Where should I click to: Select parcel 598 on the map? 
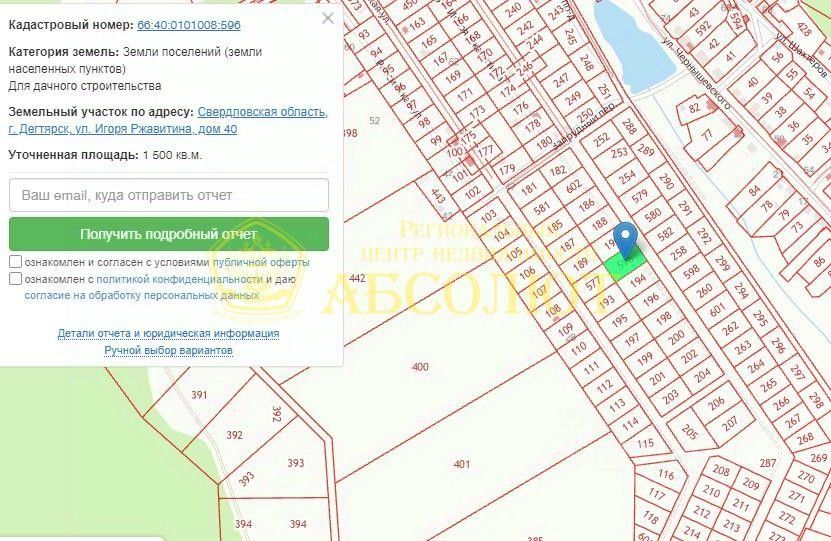point(691,272)
